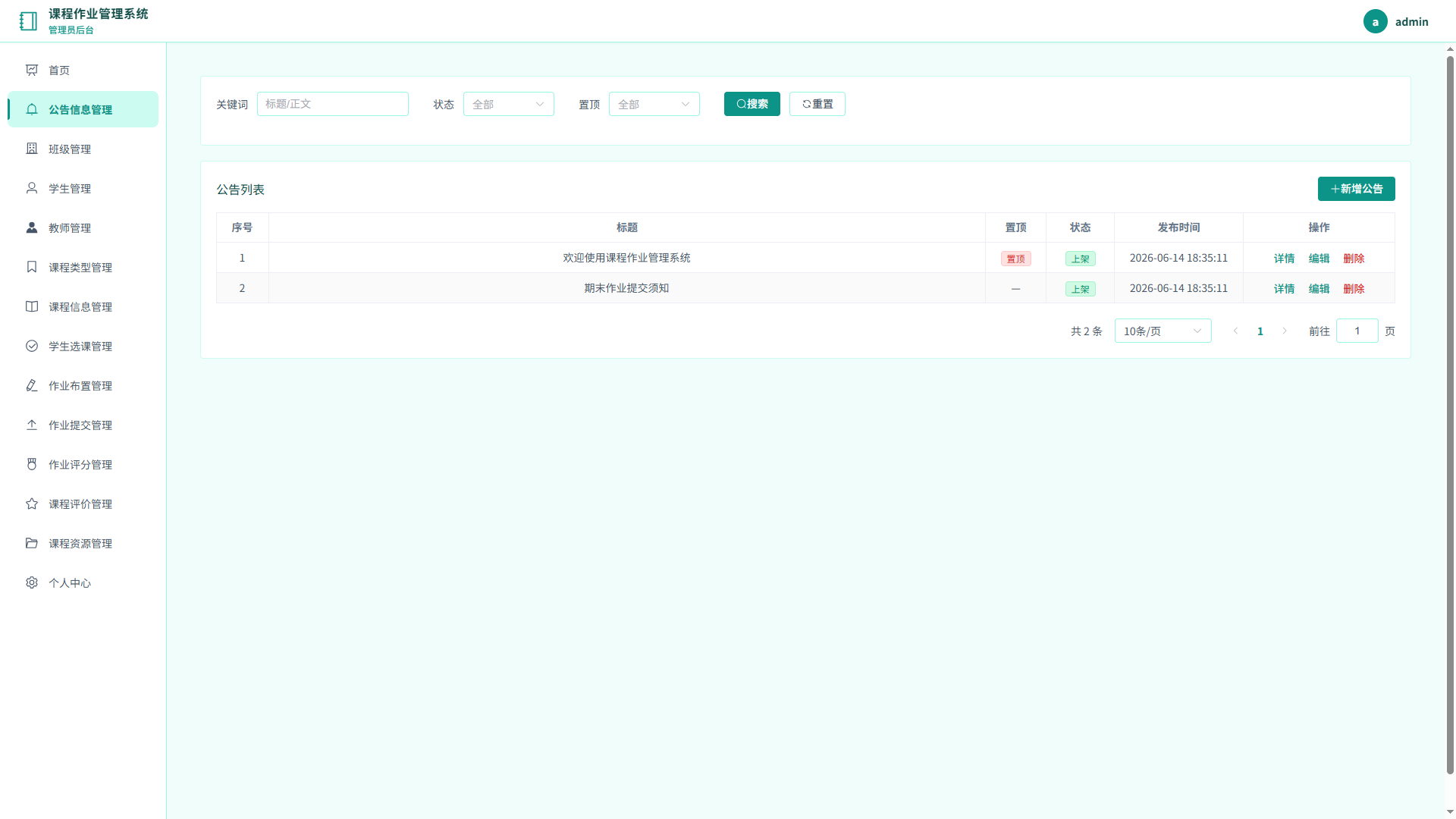This screenshot has height=819, width=1456.
Task: Click the medal icon for assignment grading
Action: [x=32, y=464]
